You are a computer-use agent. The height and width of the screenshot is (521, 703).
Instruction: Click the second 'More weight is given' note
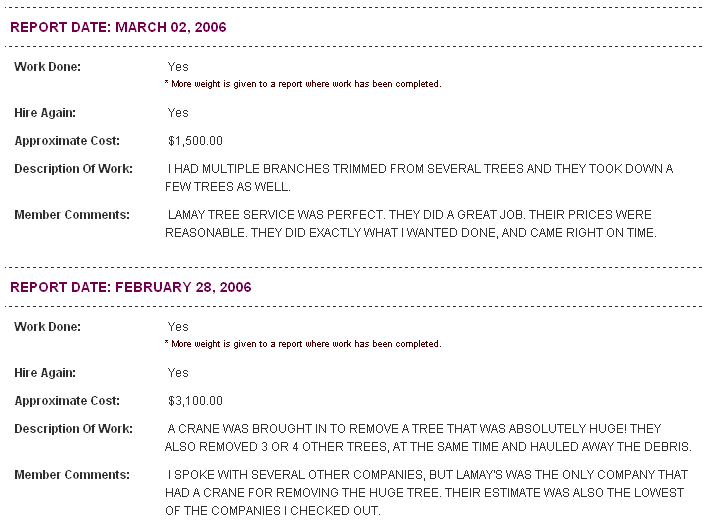tap(303, 344)
